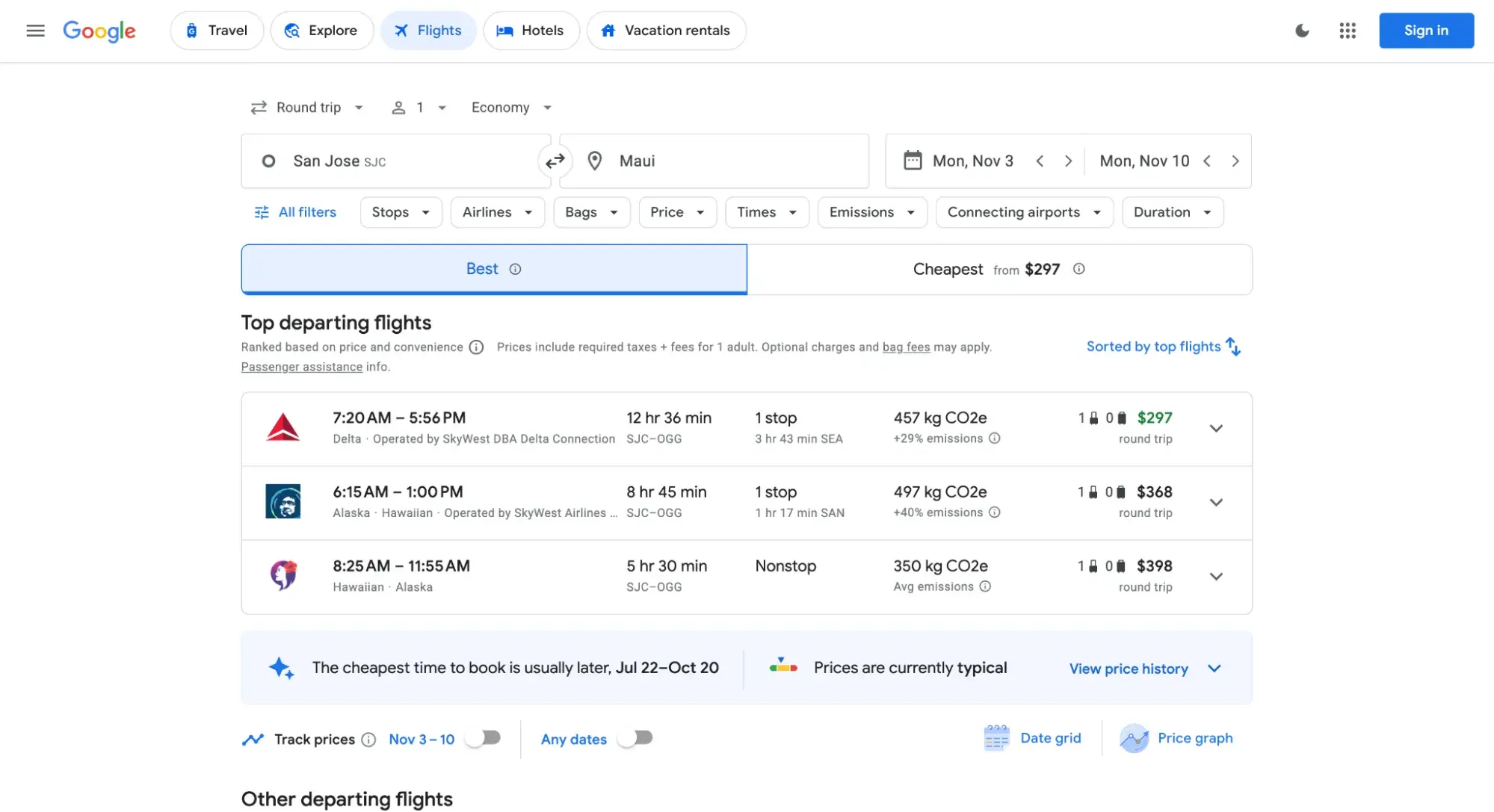
Task: Click the price level indicator icon
Action: 783,665
